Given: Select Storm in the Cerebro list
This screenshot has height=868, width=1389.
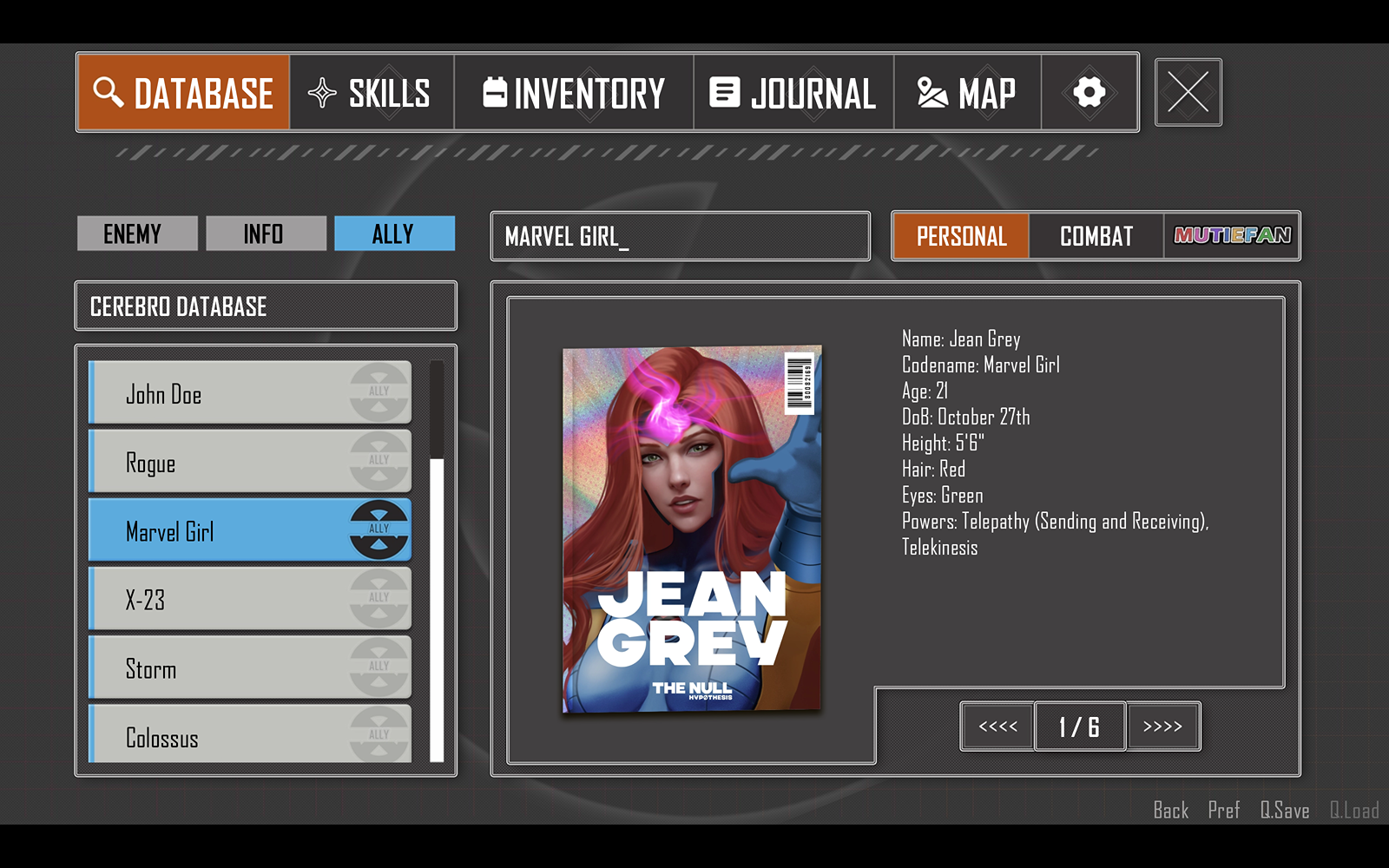Looking at the screenshot, I should [x=250, y=667].
